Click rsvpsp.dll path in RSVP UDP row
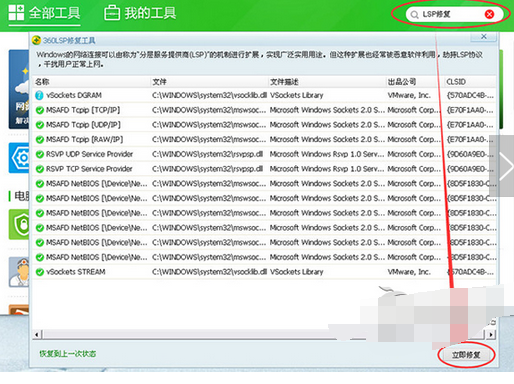Viewport: 514px width, 384px height. click(x=207, y=154)
